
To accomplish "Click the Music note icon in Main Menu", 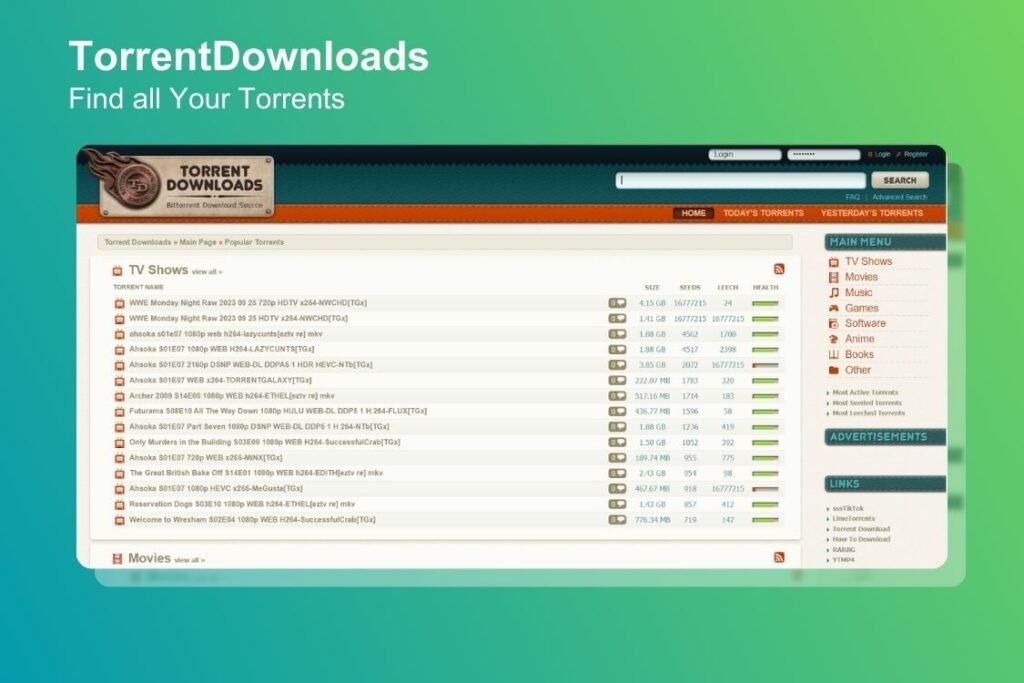I will pyautogui.click(x=833, y=293).
